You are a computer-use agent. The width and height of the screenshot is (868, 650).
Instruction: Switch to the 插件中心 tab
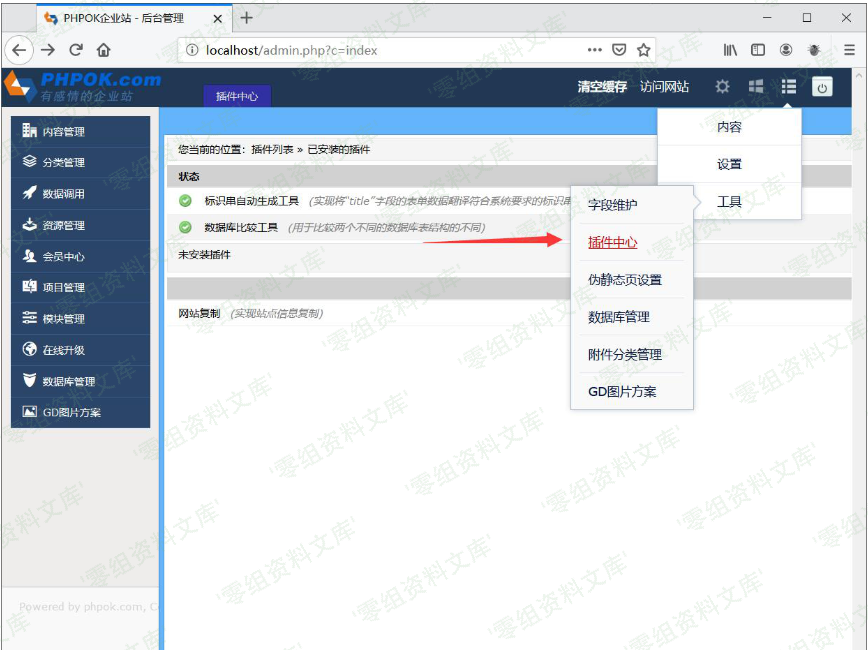237,96
